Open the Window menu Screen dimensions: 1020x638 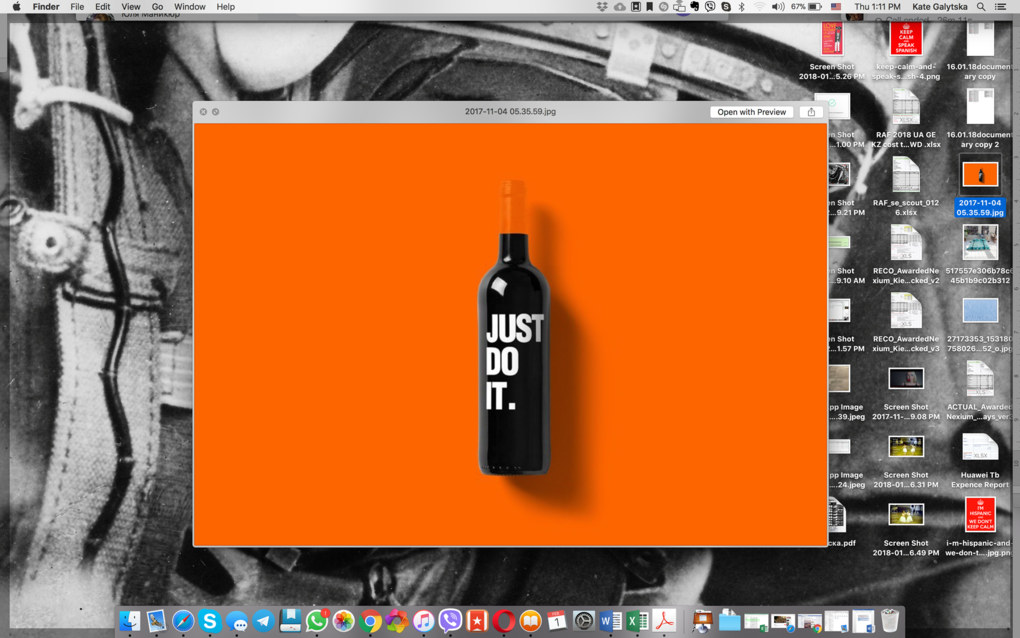coord(189,7)
